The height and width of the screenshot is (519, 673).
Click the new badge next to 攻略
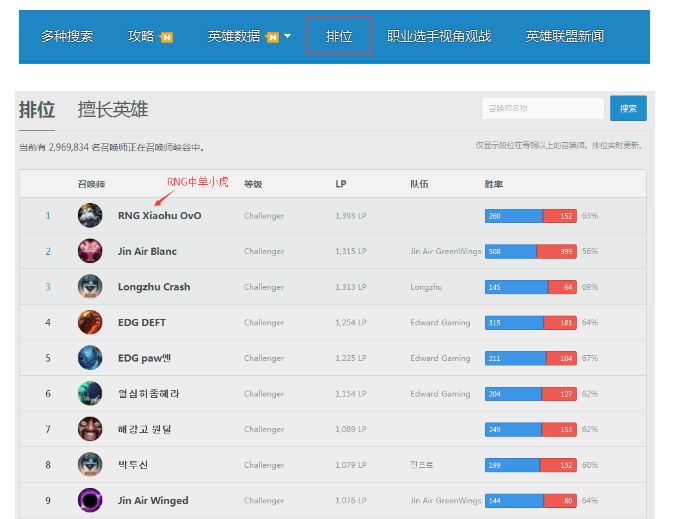tap(166, 38)
